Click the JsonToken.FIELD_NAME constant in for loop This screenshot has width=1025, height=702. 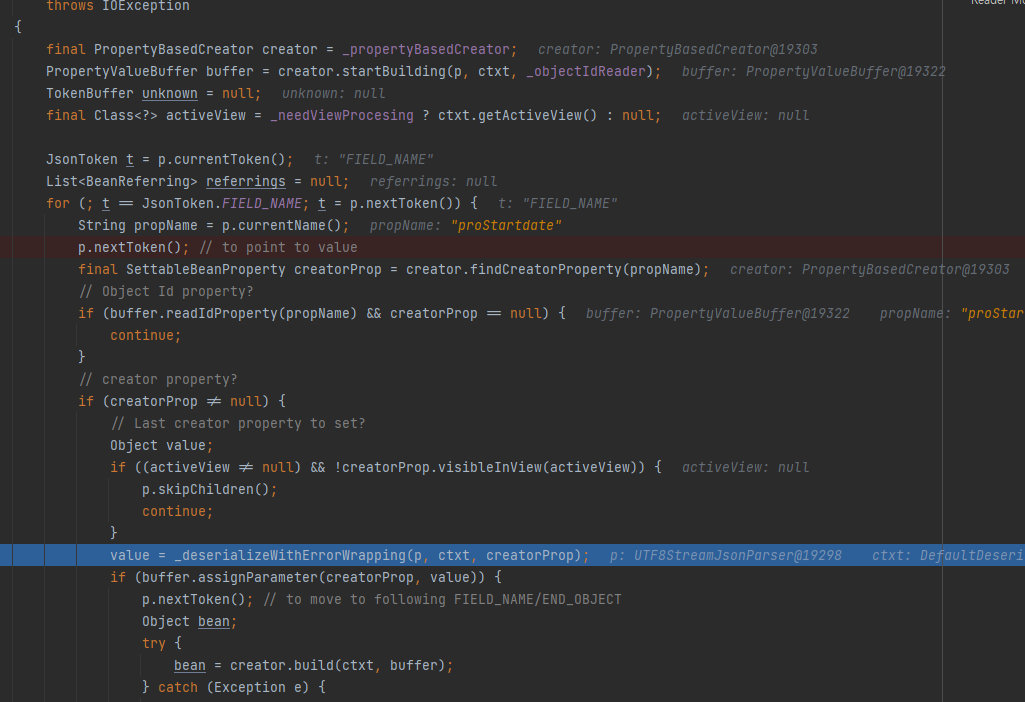222,203
